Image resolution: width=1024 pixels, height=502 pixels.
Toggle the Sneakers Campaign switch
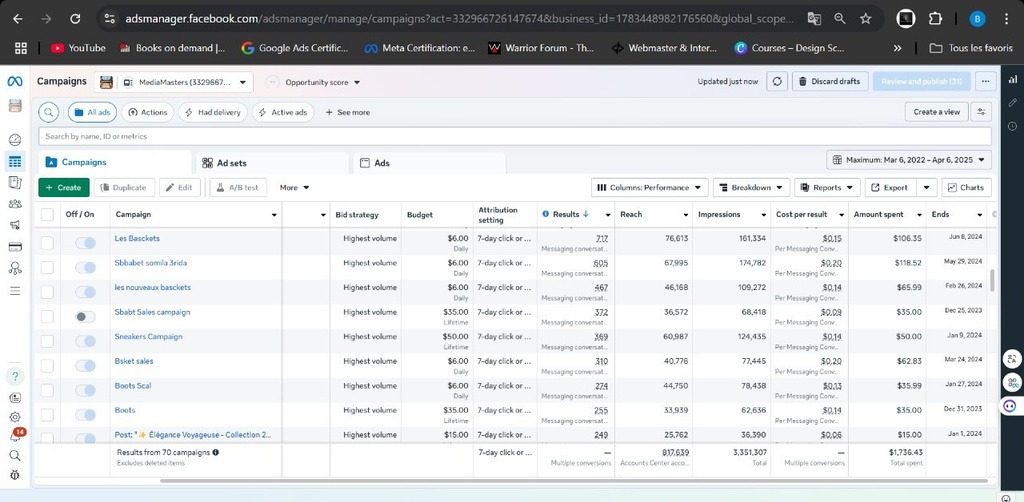[85, 341]
